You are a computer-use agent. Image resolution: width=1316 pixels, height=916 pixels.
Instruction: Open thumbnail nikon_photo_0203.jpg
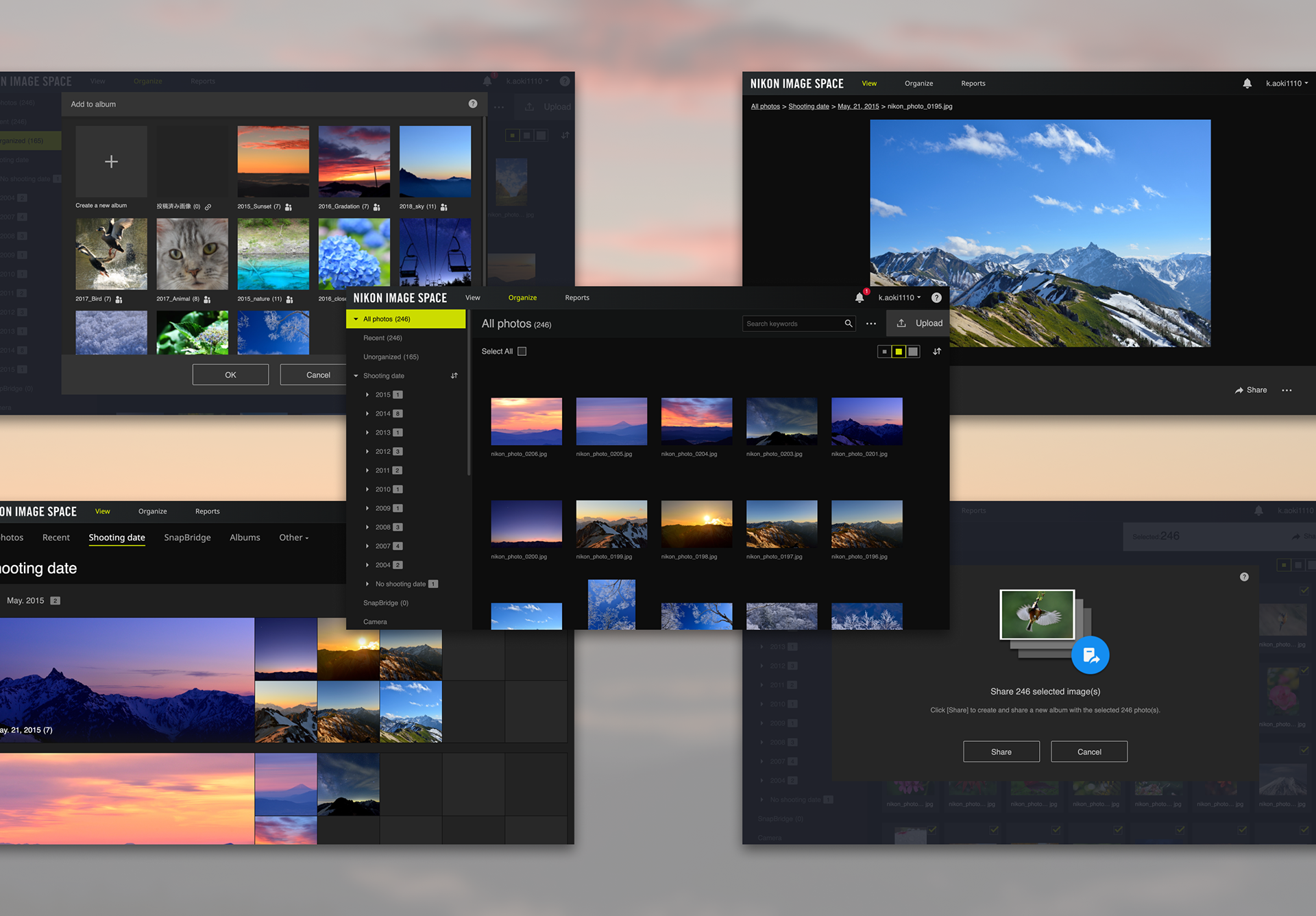tap(781, 422)
